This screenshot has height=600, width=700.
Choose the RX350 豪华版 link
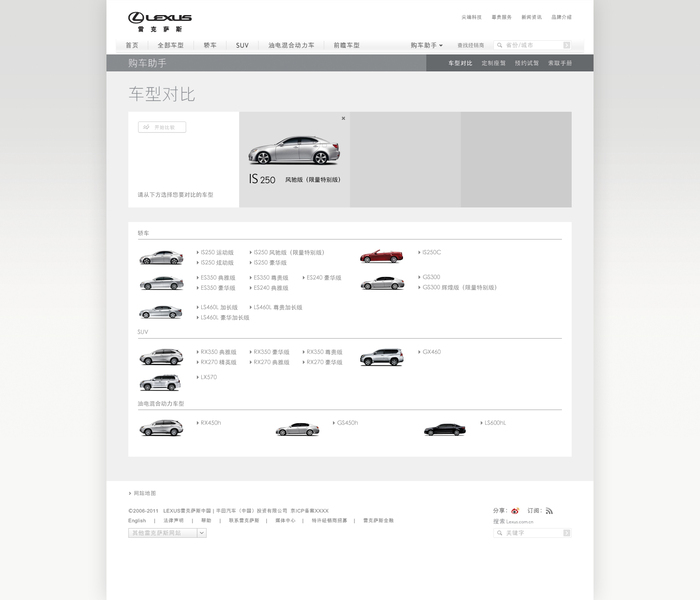pyautogui.click(x=271, y=352)
